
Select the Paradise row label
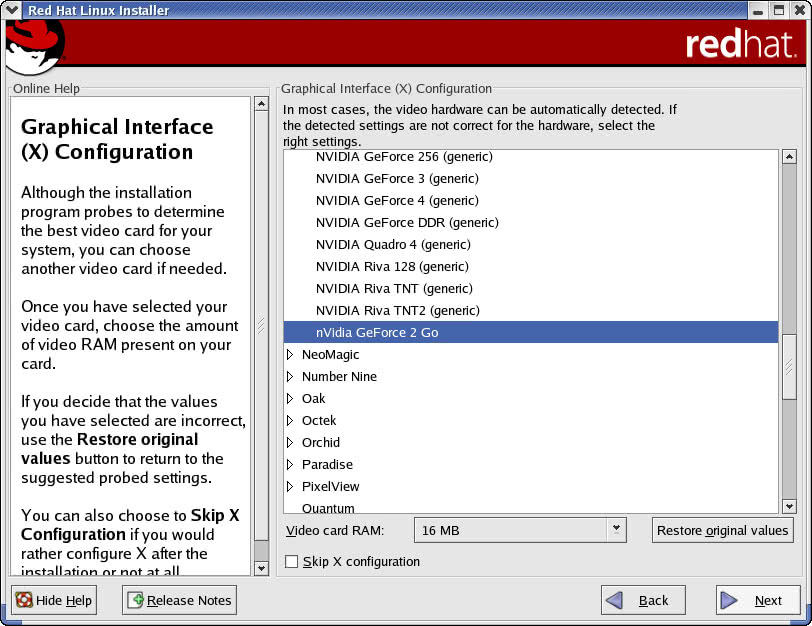(327, 464)
